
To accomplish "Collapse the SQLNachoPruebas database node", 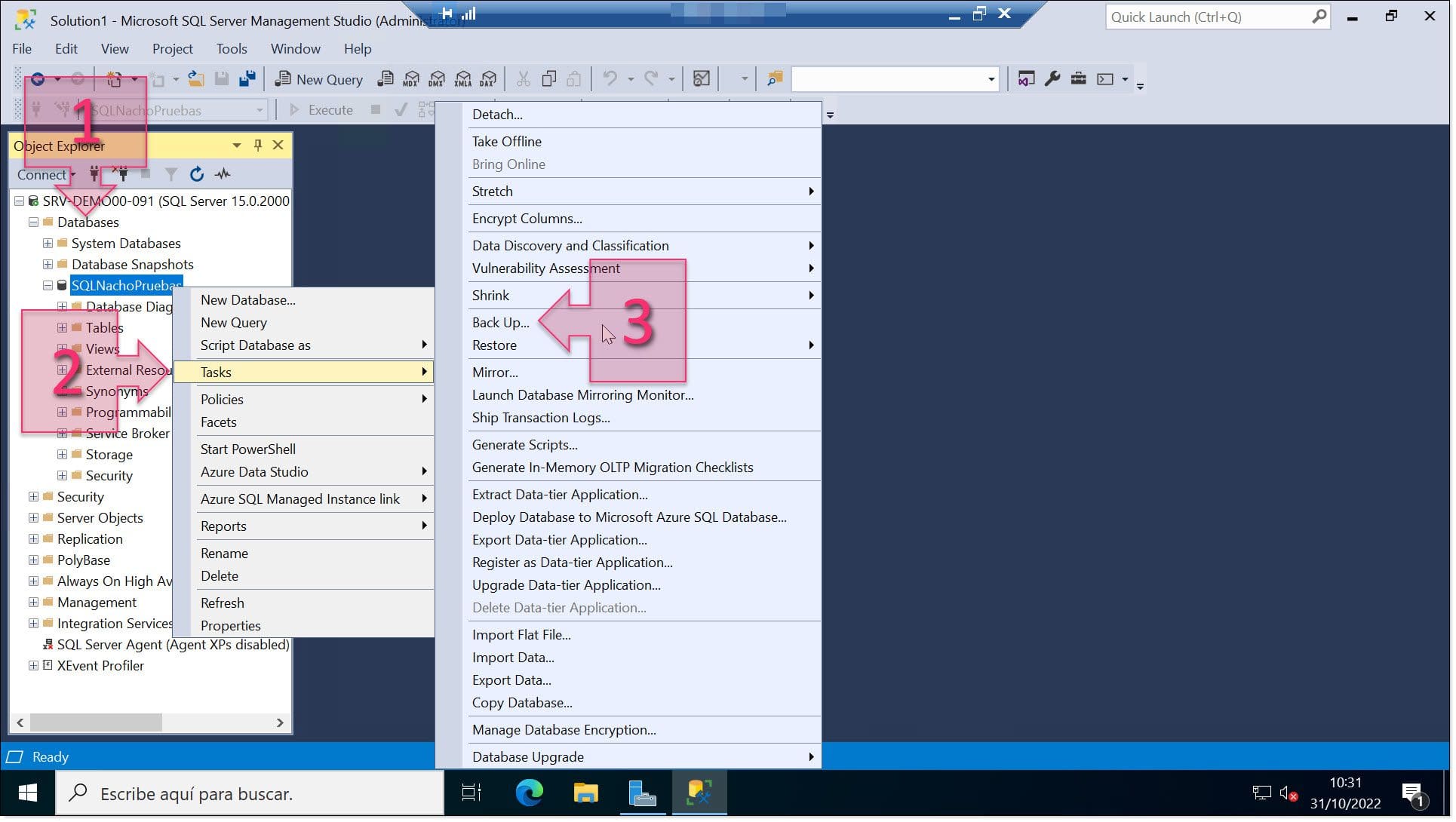I will click(48, 286).
